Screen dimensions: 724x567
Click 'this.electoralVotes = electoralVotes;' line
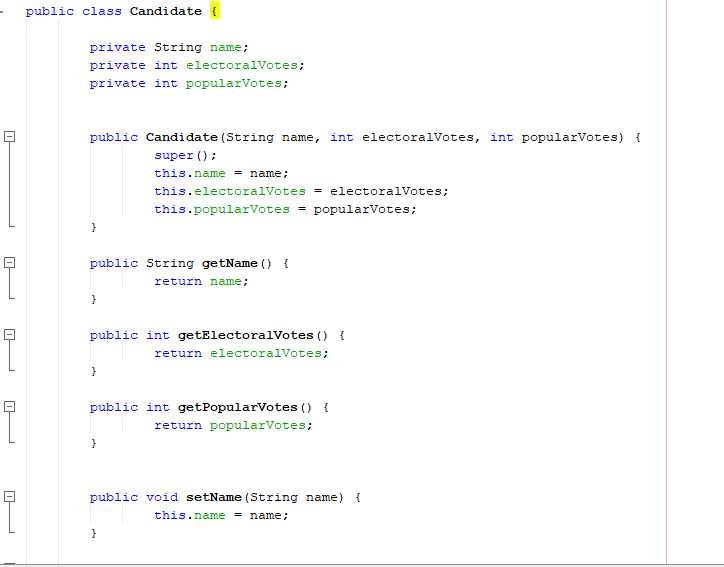[301, 192]
